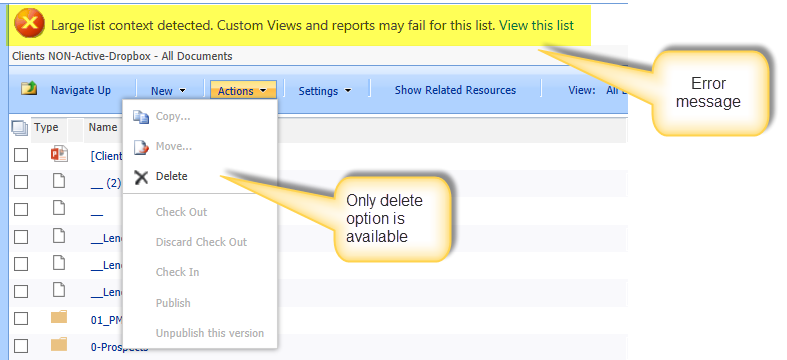The height and width of the screenshot is (360, 787).
Task: Open the 0-Prospects folder link
Action: (x=119, y=347)
